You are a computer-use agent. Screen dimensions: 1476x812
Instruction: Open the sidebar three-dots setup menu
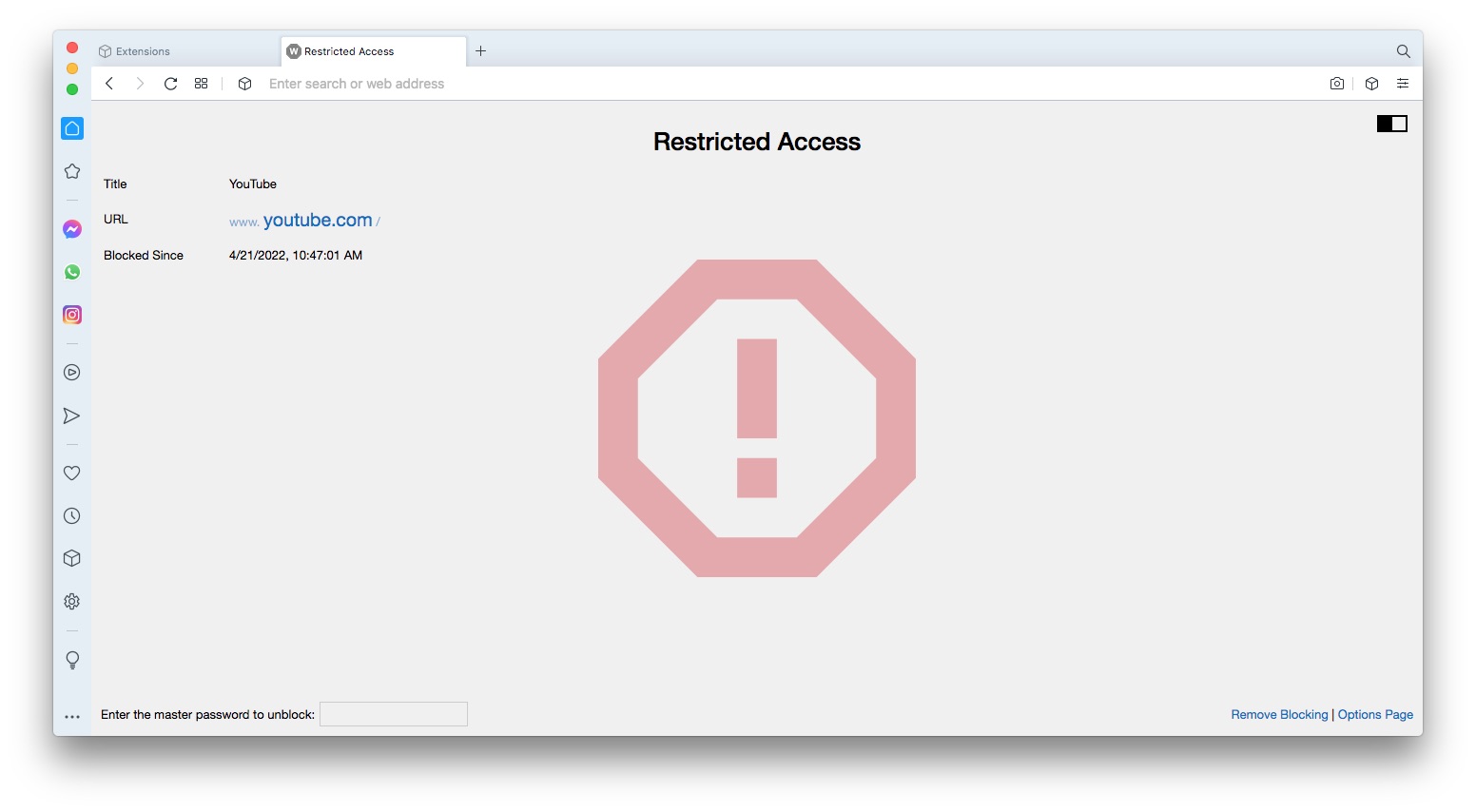click(x=72, y=717)
